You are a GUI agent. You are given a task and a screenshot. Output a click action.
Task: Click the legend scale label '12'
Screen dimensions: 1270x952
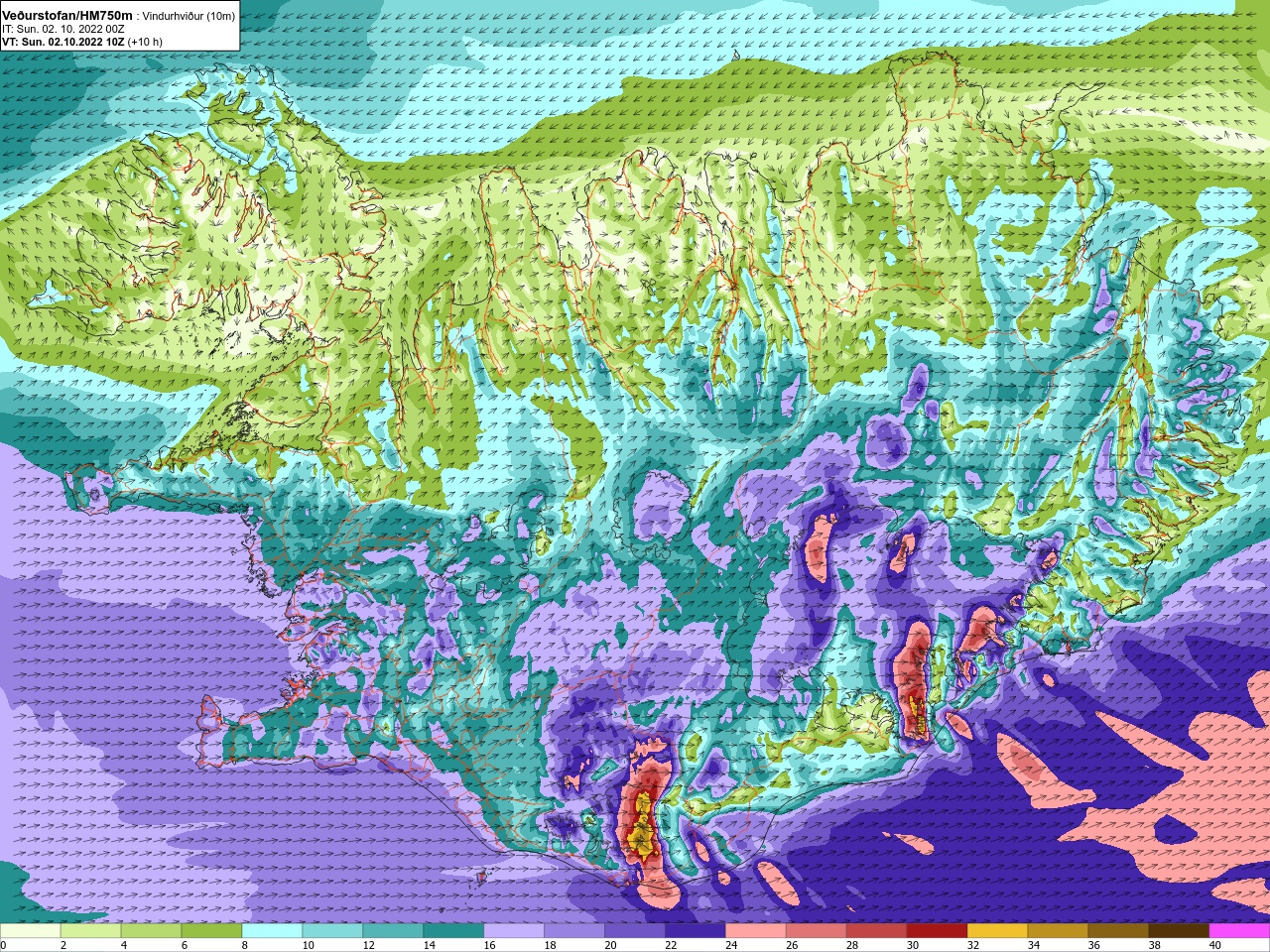[x=368, y=946]
